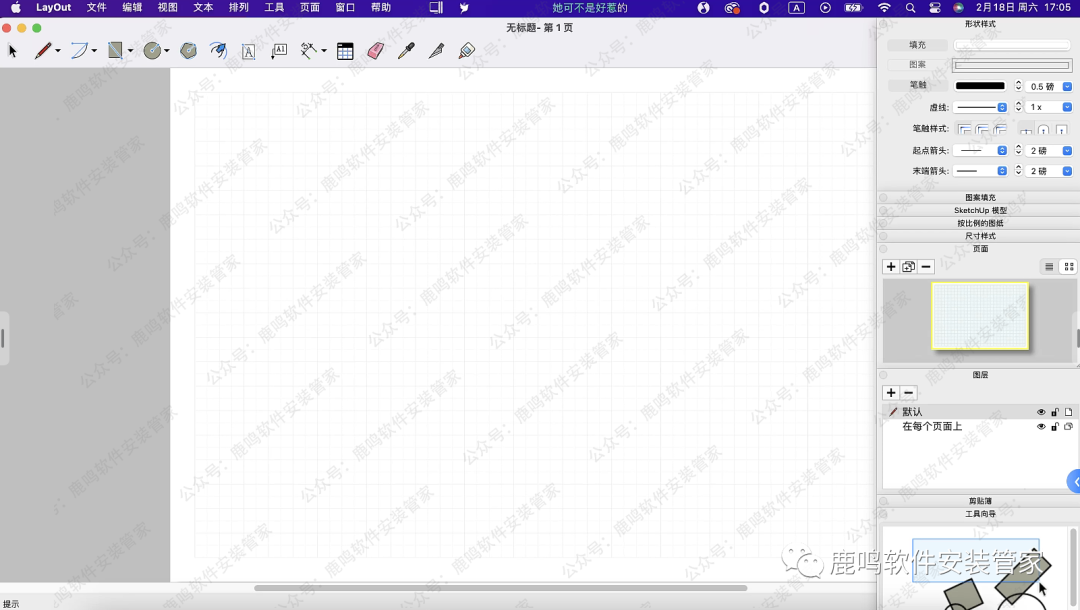Screen dimensions: 1080x610
Task: Select the Polygon tool icon
Action: [188, 51]
